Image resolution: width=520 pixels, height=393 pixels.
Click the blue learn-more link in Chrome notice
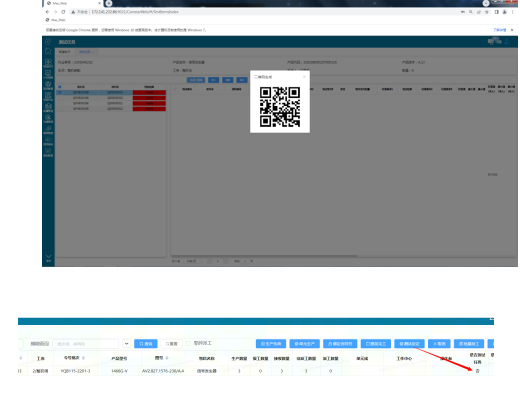click(499, 30)
